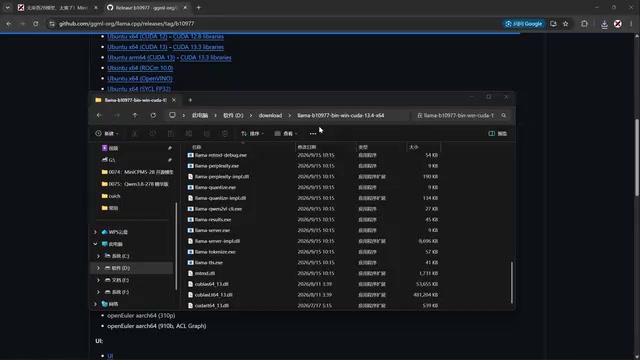The width and height of the screenshot is (640, 360).
Task: Open the browser three-dot menu
Action: tap(631, 24)
